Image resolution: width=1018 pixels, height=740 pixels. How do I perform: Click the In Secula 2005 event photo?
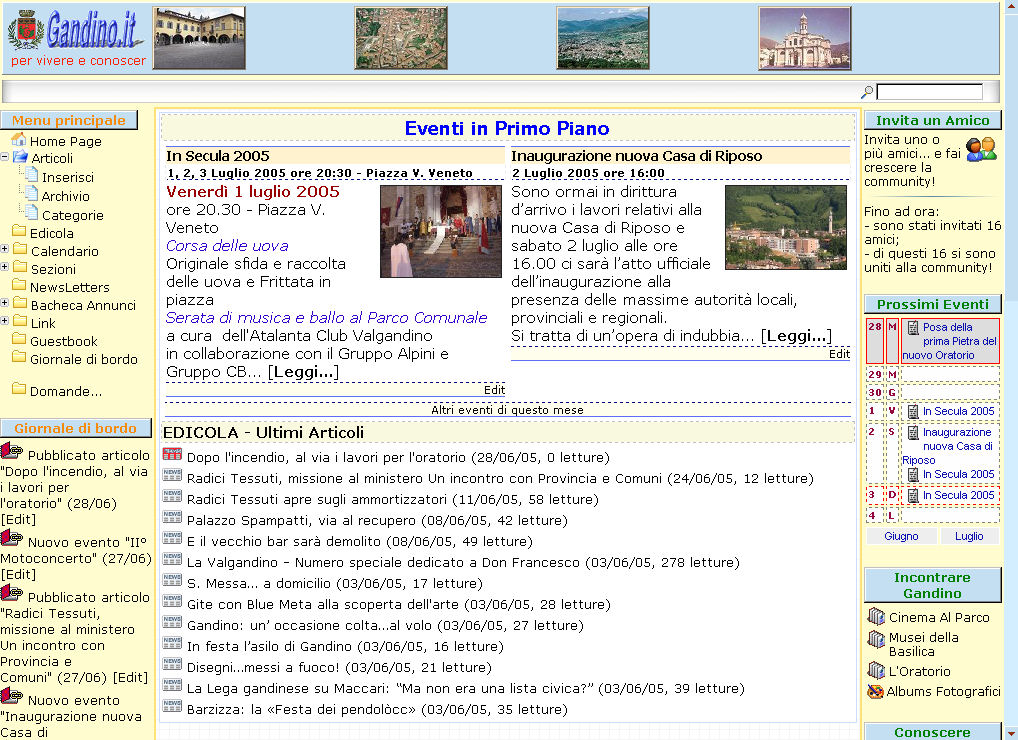pos(440,231)
